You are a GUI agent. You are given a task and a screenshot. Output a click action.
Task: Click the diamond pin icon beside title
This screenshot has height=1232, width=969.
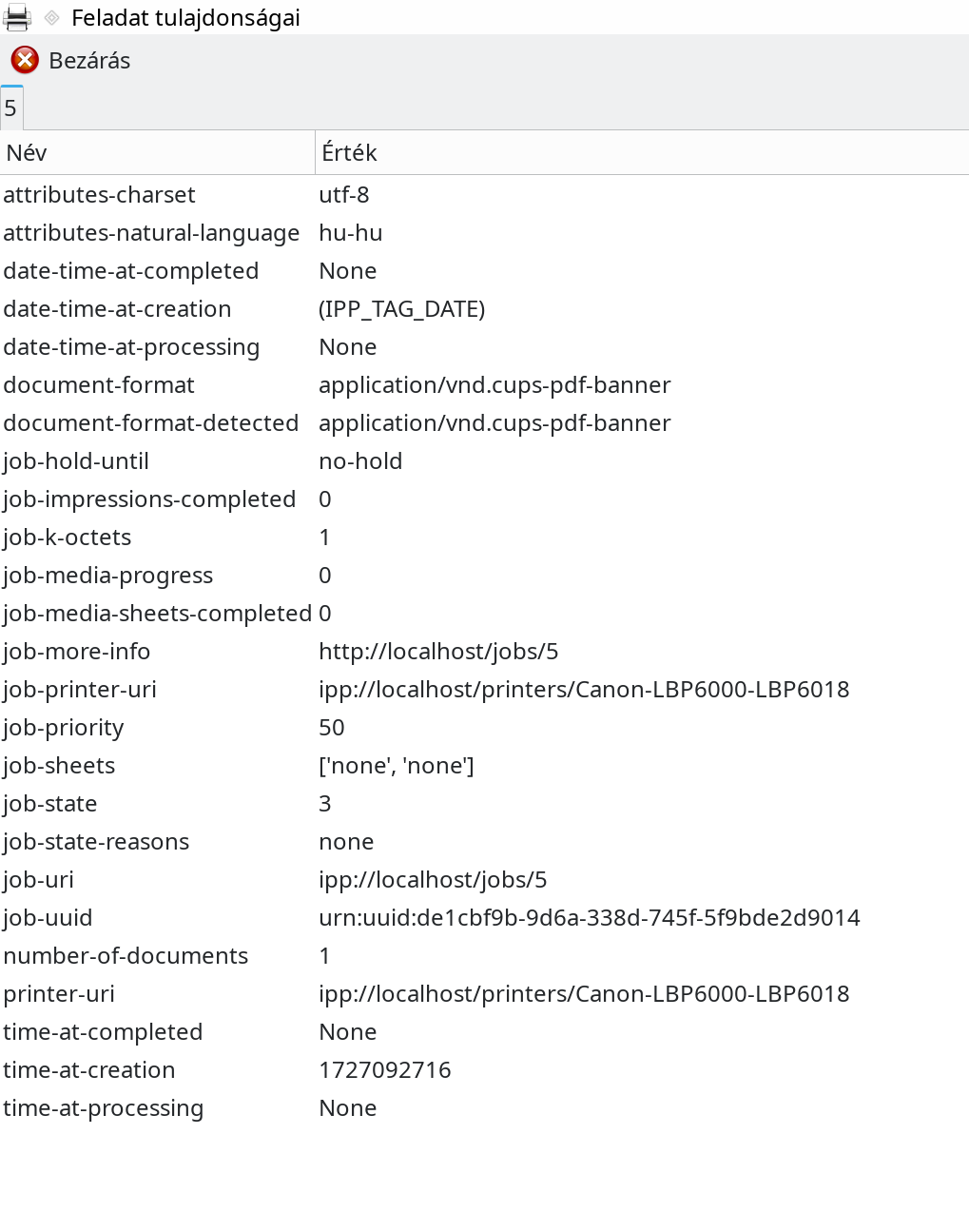[x=52, y=17]
